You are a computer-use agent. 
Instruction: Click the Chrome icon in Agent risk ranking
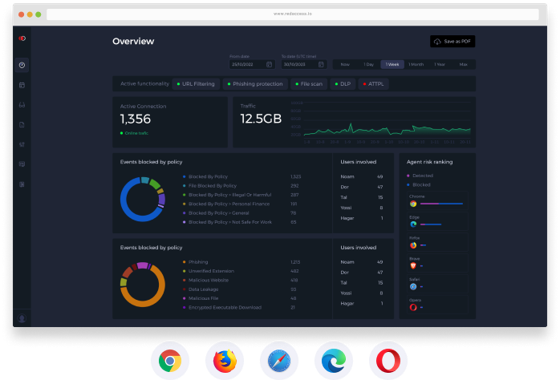(x=413, y=204)
